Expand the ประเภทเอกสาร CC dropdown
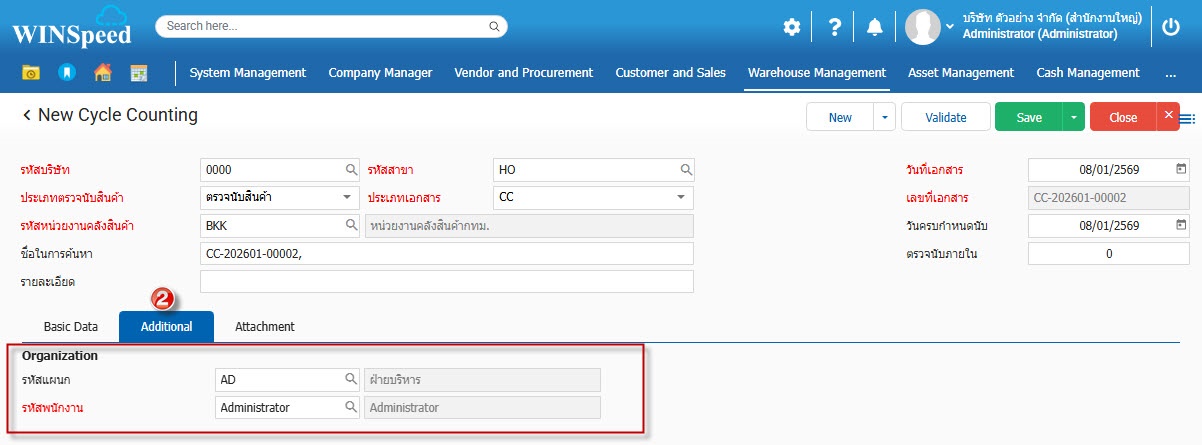This screenshot has width=1202, height=445. point(681,197)
